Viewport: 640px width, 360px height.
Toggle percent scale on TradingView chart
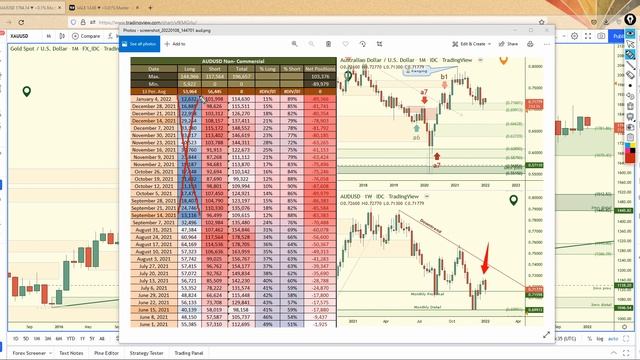589,339
